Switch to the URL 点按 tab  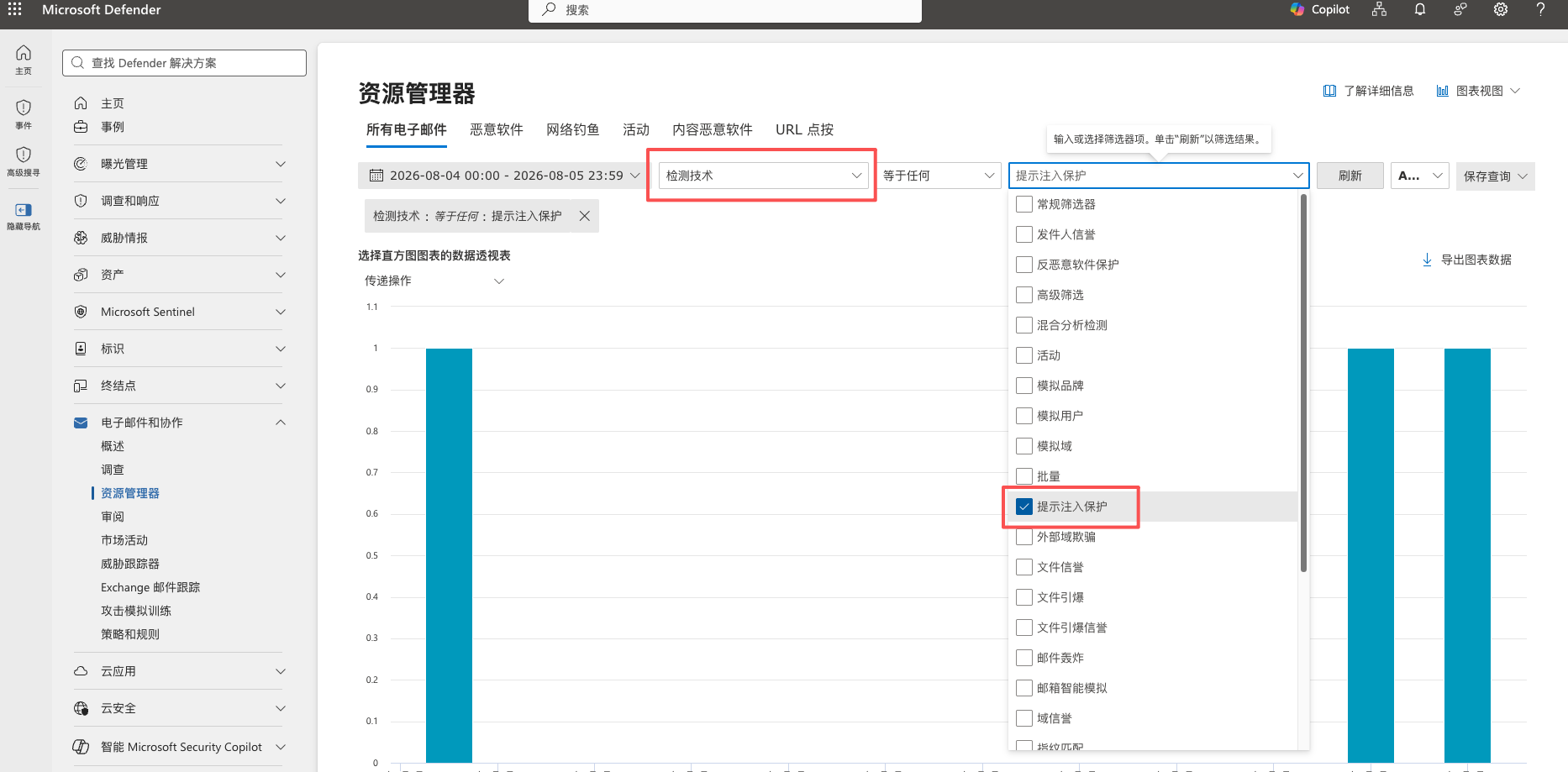pyautogui.click(x=805, y=129)
